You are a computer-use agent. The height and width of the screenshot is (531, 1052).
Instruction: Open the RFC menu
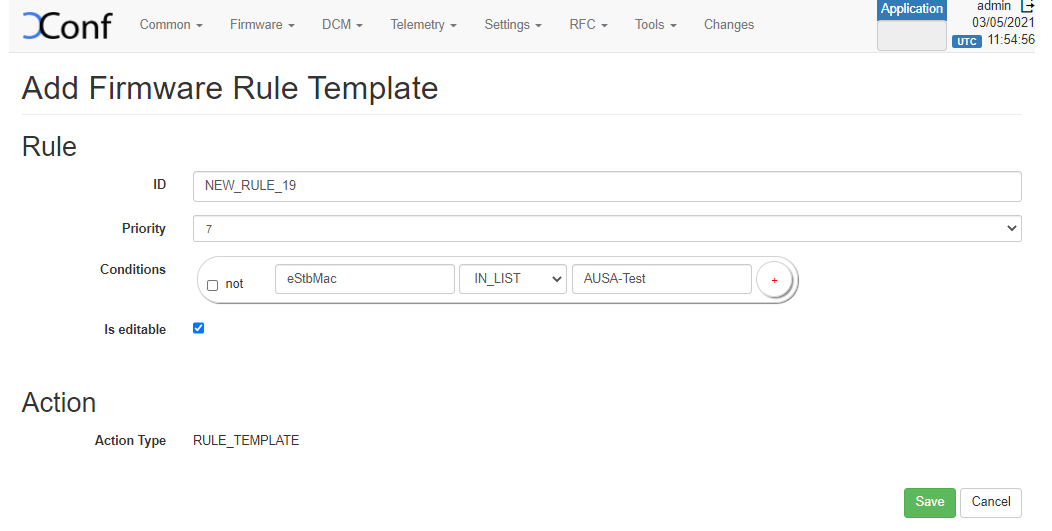coord(588,25)
